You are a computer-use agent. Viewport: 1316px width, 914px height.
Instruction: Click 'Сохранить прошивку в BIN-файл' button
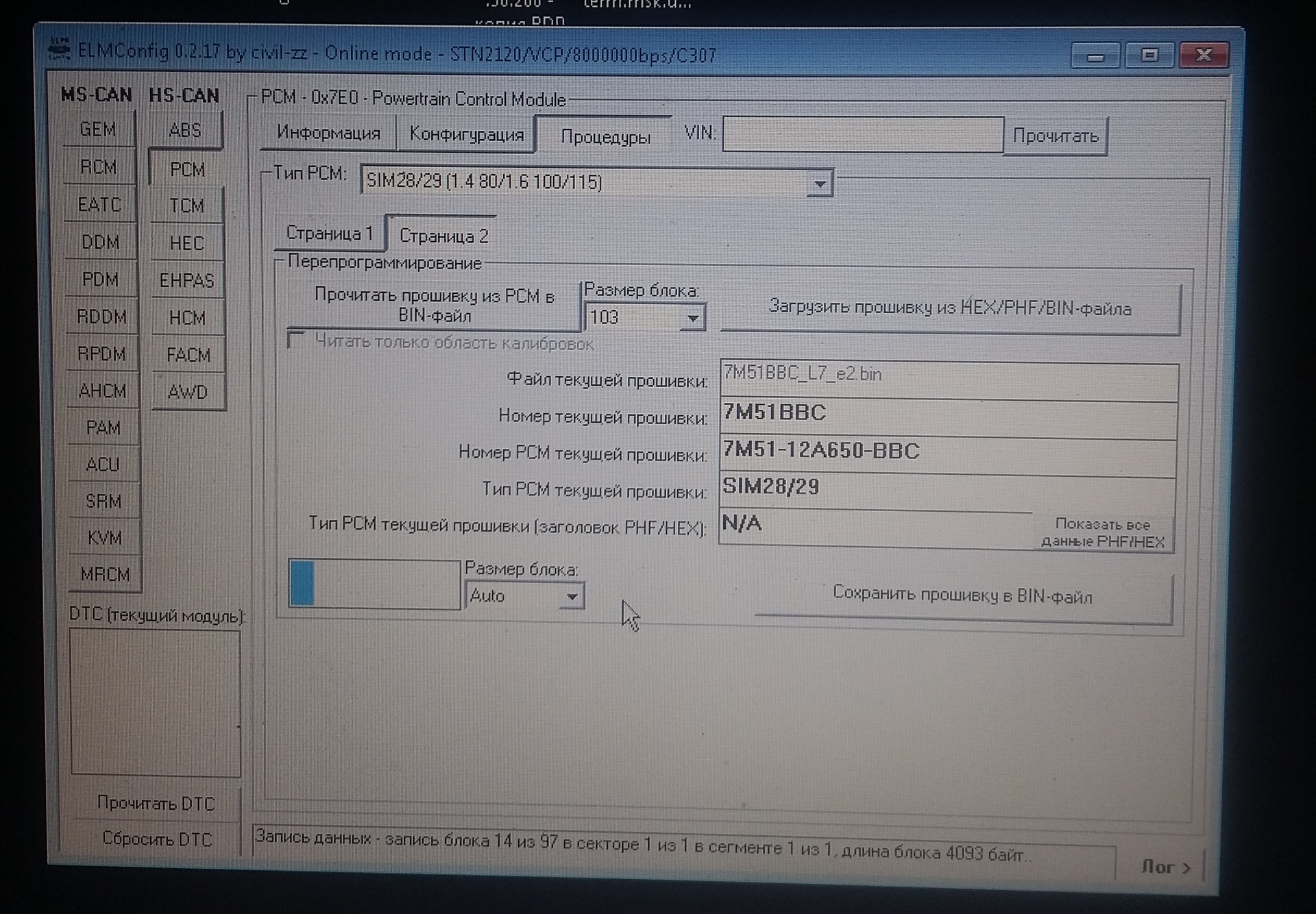962,595
